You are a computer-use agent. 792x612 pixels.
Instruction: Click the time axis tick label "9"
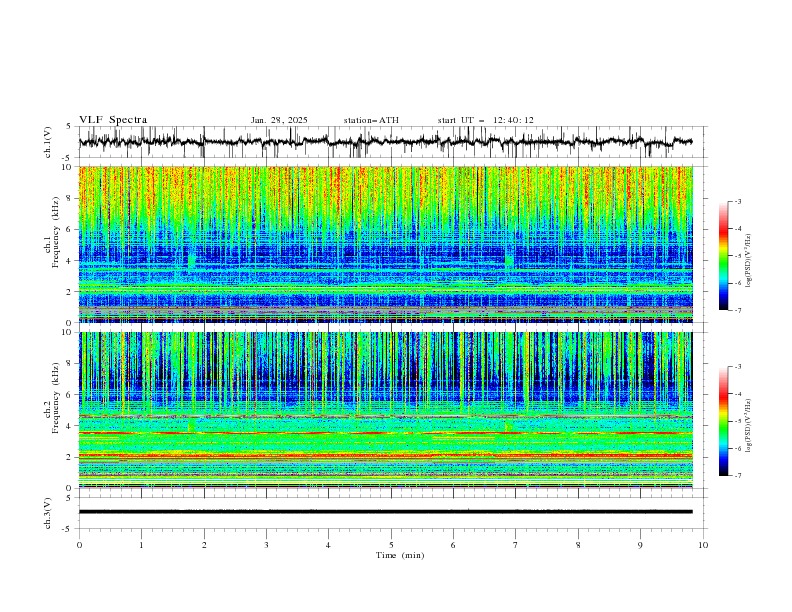[x=640, y=545]
